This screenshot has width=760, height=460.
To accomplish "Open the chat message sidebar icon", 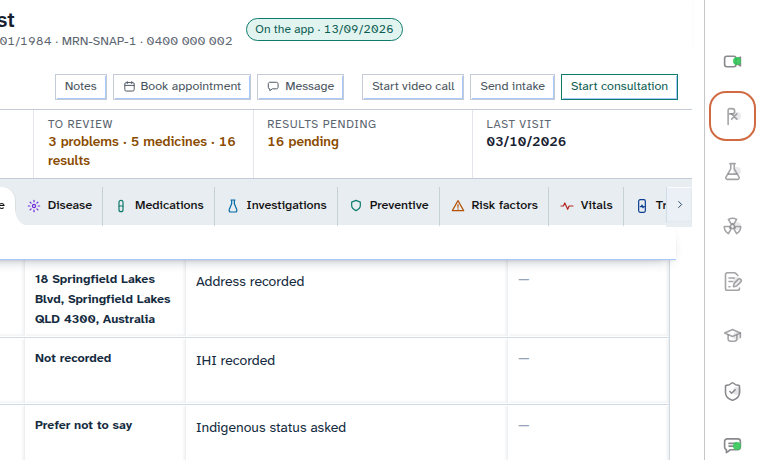I will point(732,445).
